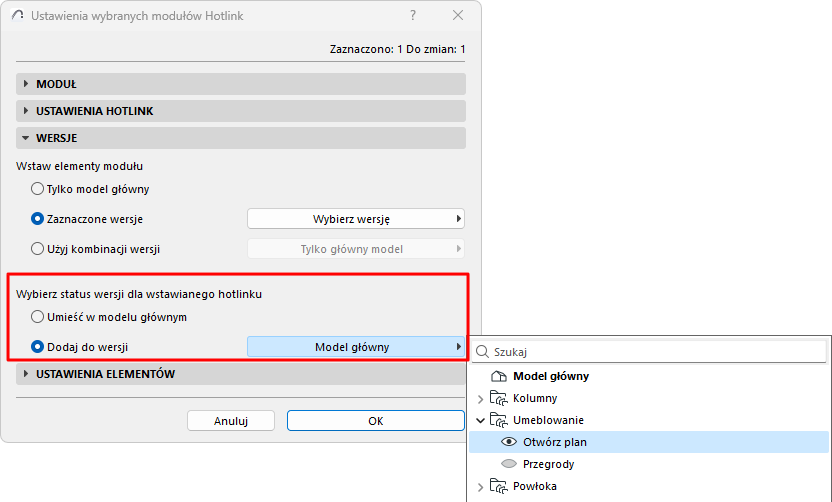Image resolution: width=832 pixels, height=502 pixels.
Task: Open the help question mark button
Action: (413, 15)
